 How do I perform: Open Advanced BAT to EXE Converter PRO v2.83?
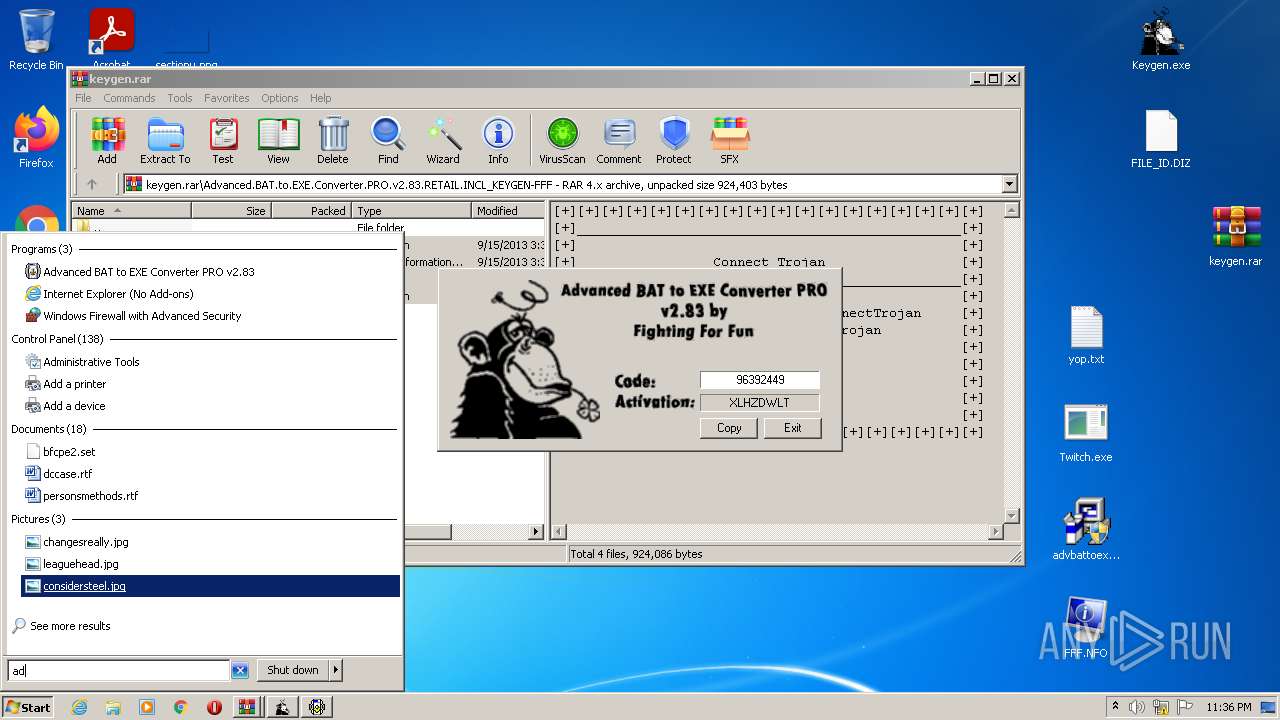point(148,272)
